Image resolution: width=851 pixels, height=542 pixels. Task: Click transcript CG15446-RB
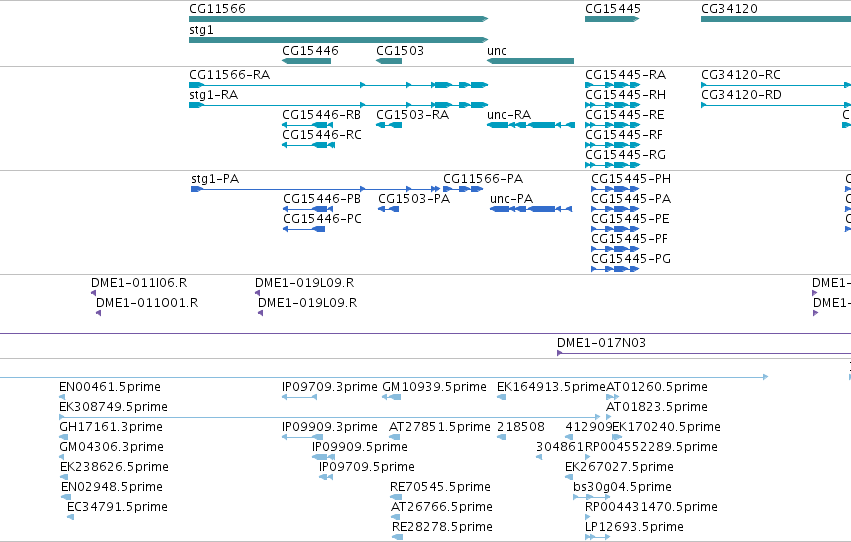point(307,125)
